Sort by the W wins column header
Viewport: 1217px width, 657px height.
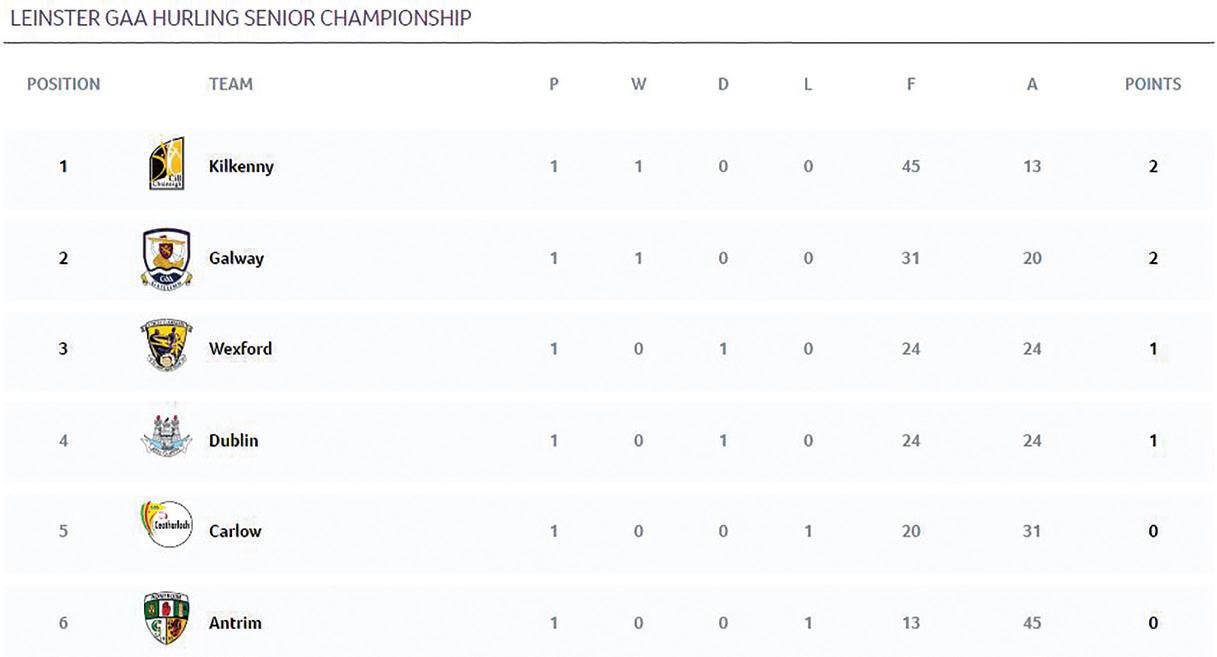pyautogui.click(x=638, y=85)
